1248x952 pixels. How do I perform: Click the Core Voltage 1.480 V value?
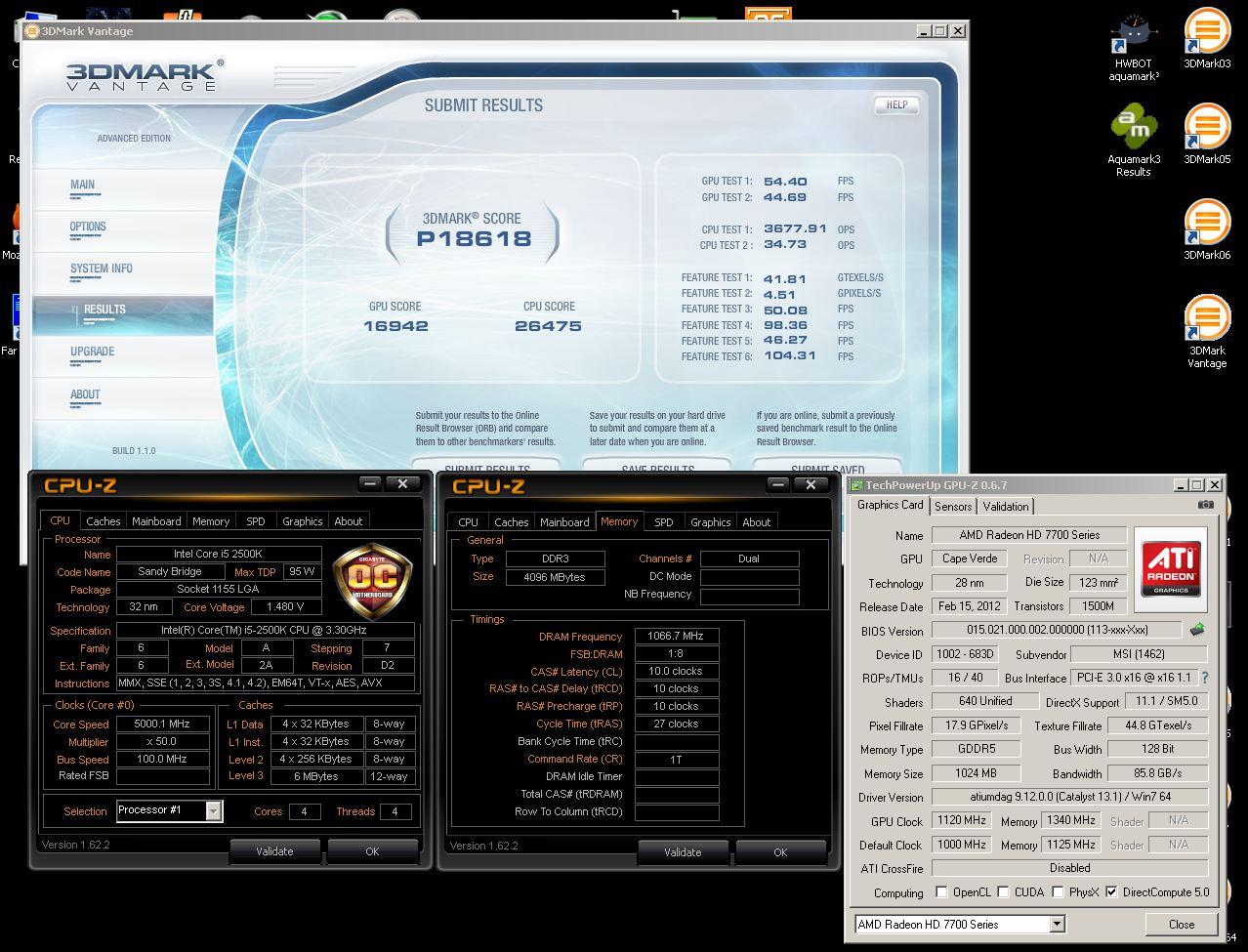click(286, 607)
